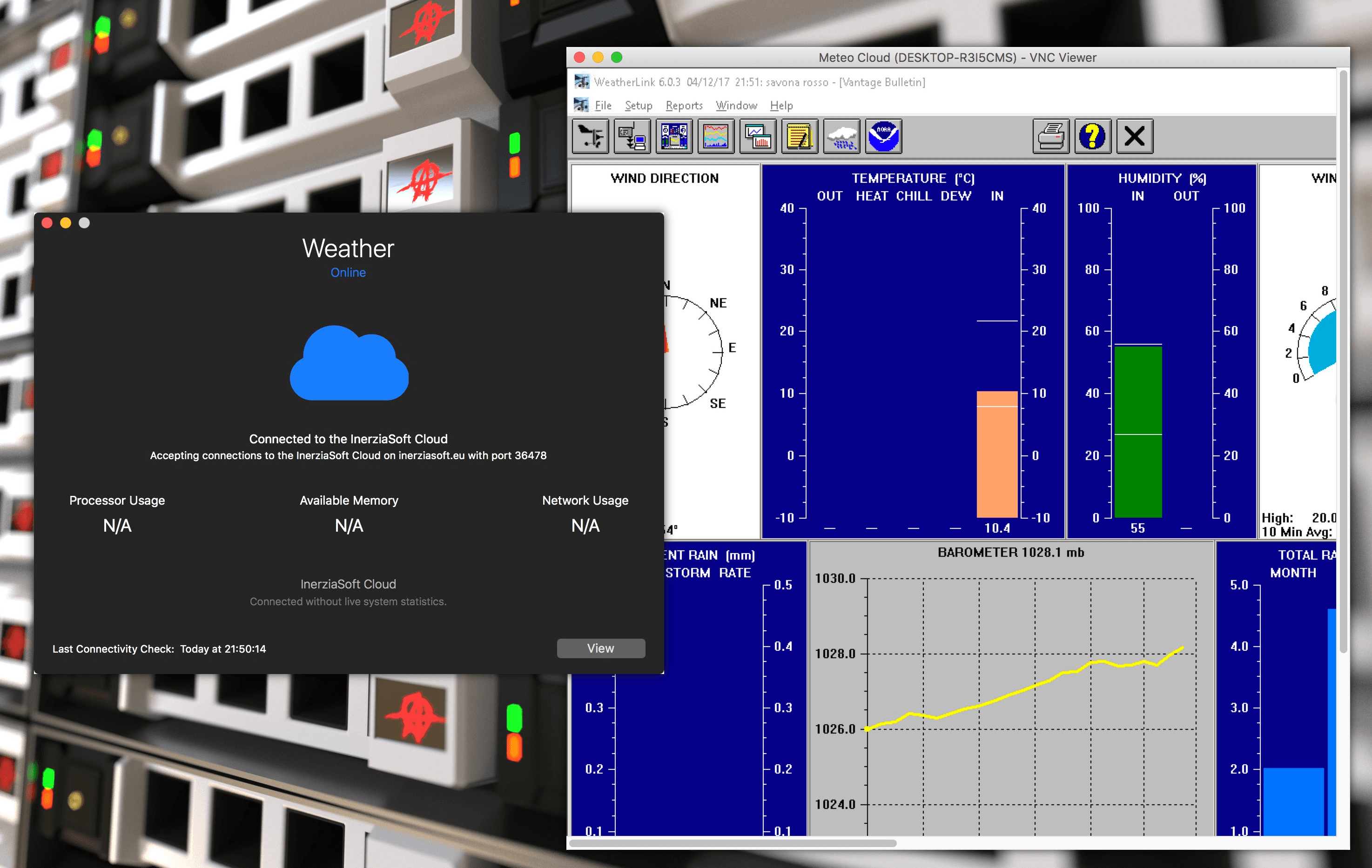This screenshot has height=868, width=1372.
Task: Select the wind instrument toolbar icon
Action: click(591, 136)
